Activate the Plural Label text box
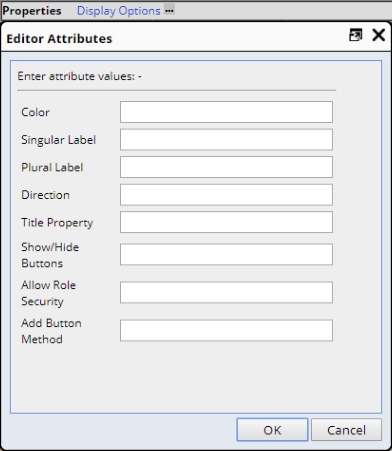This screenshot has height=451, width=392. point(226,167)
